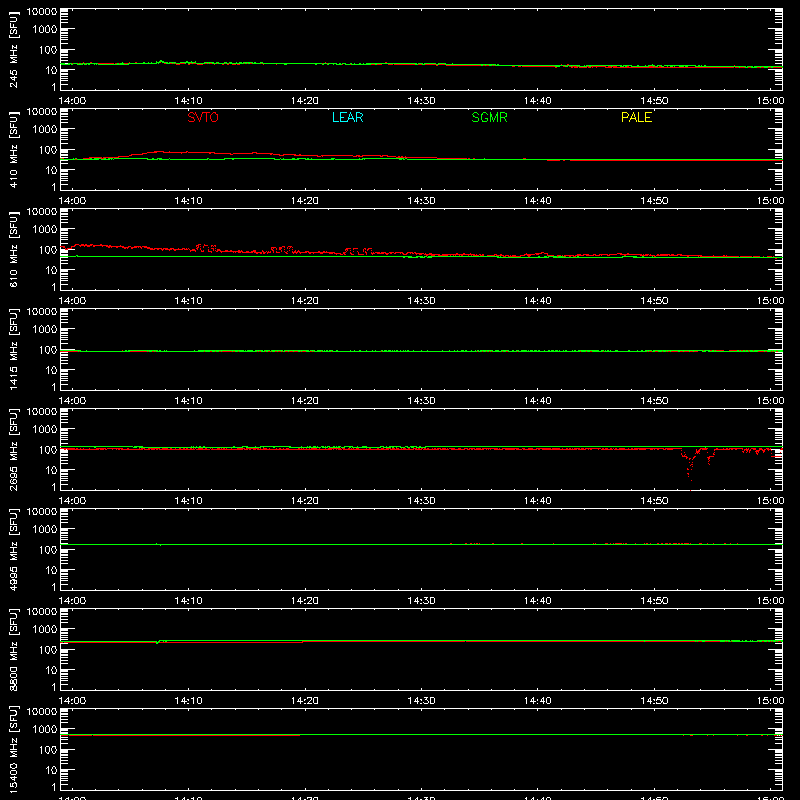Select the 4995 MHz [SFU] axis title

click(x=13, y=549)
